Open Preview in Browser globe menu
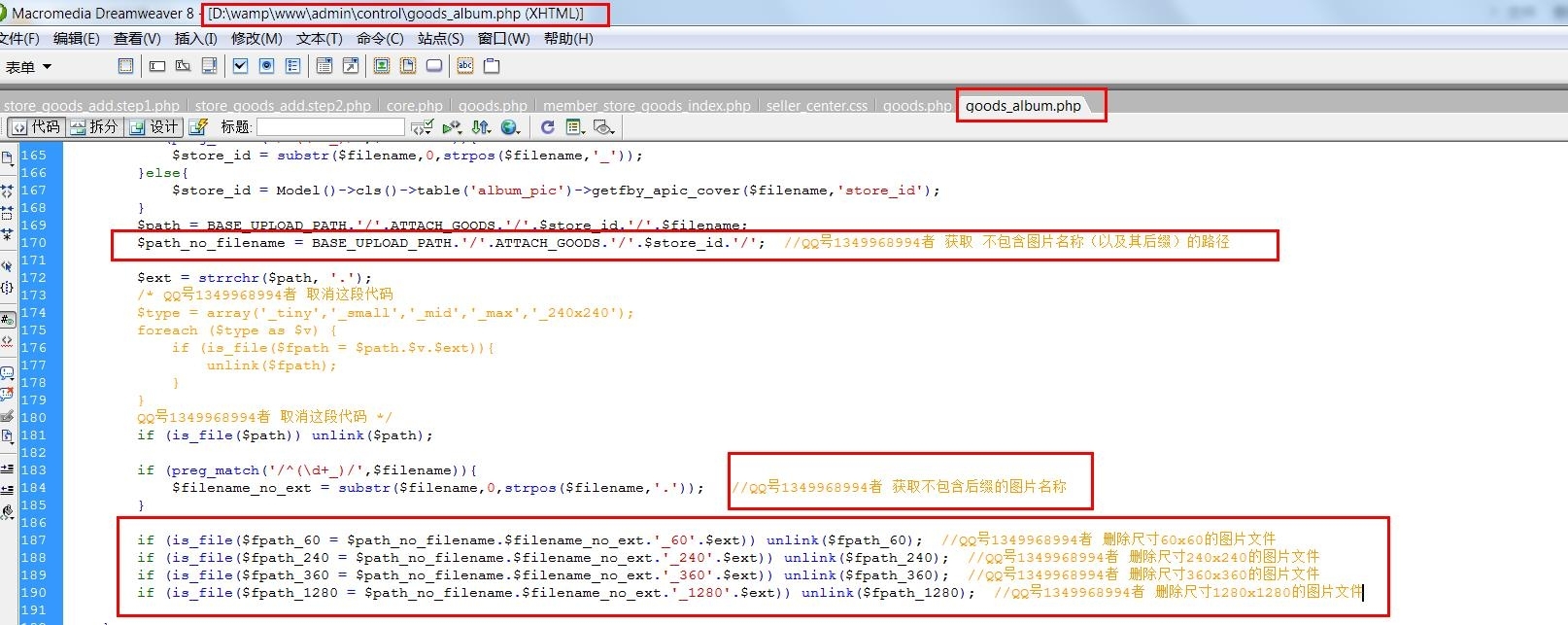The image size is (1568, 625). tap(510, 126)
